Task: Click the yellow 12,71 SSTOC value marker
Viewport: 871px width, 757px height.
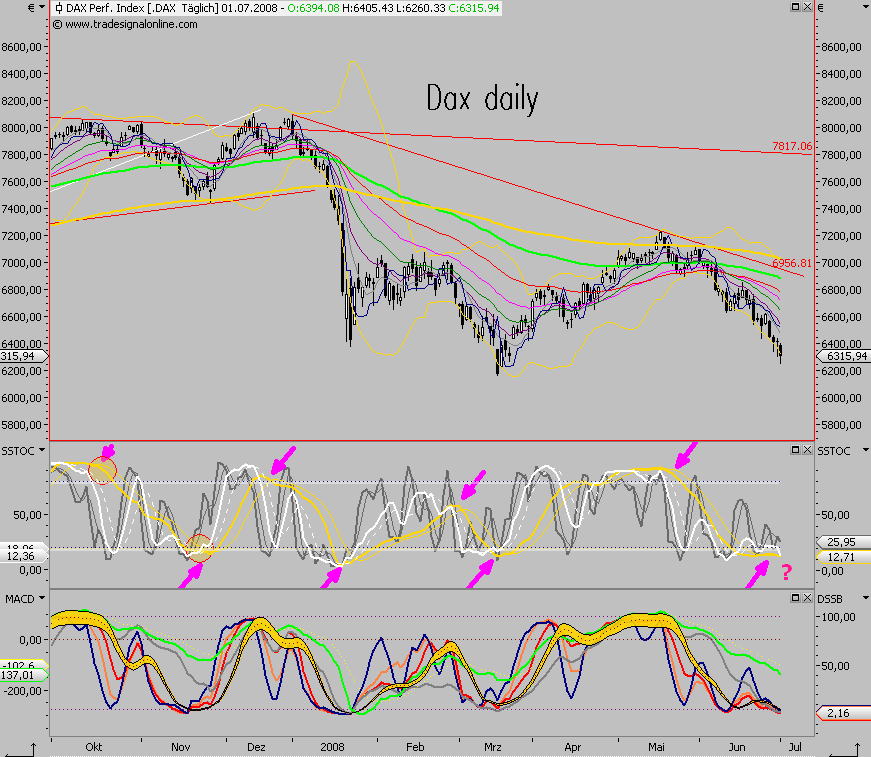Action: click(844, 557)
